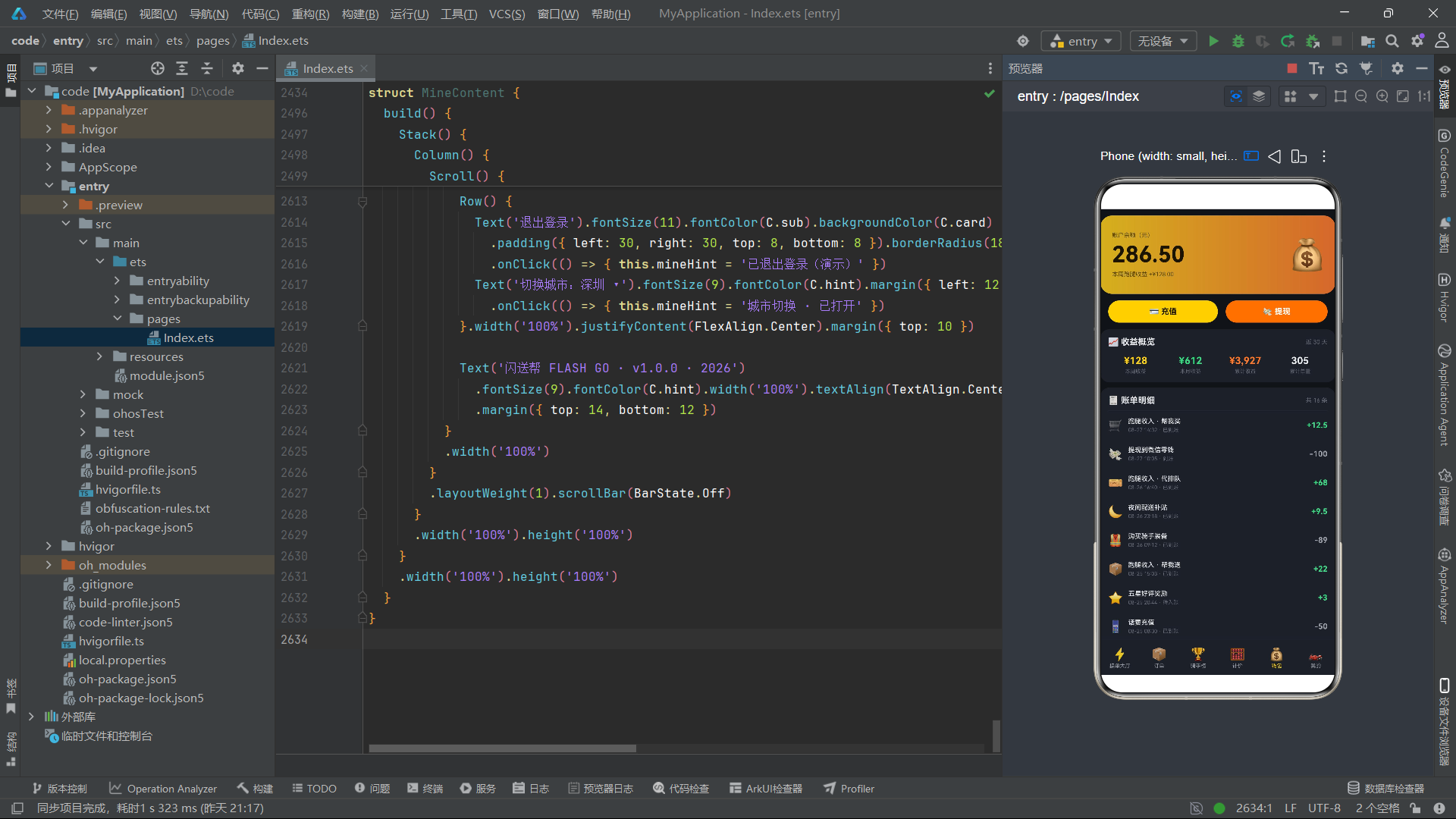The image size is (1456, 819).
Task: Click the editor horizontal scrollbar thumb
Action: [x=502, y=748]
